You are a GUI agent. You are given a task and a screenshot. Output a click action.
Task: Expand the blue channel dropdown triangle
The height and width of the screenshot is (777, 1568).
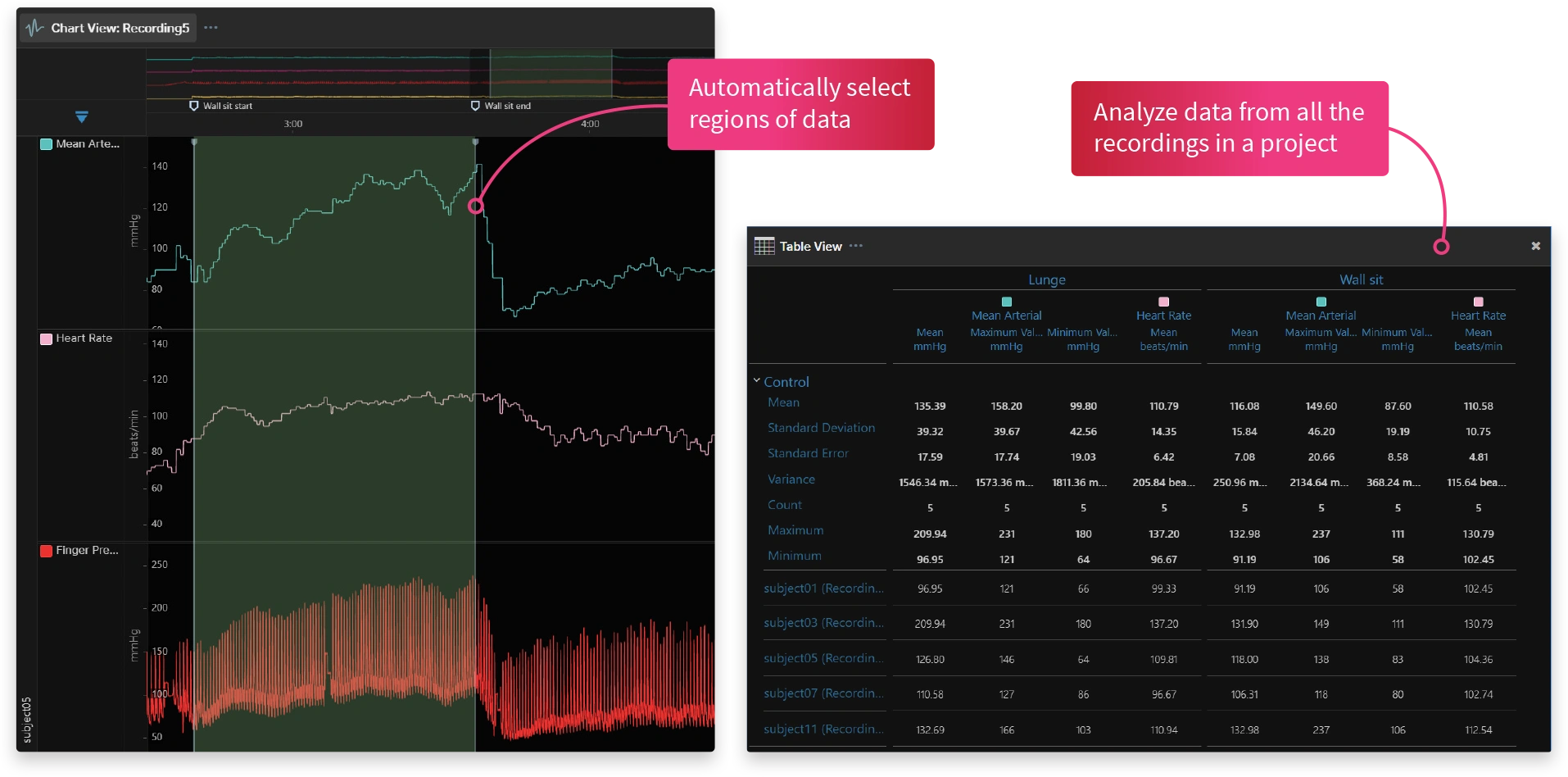point(82,117)
